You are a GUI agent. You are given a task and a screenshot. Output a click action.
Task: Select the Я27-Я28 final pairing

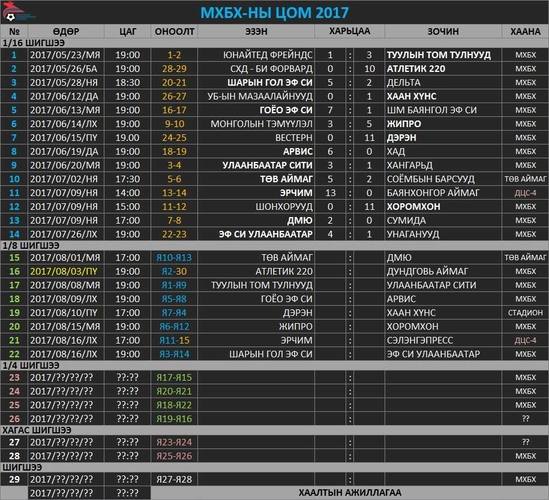(174, 479)
